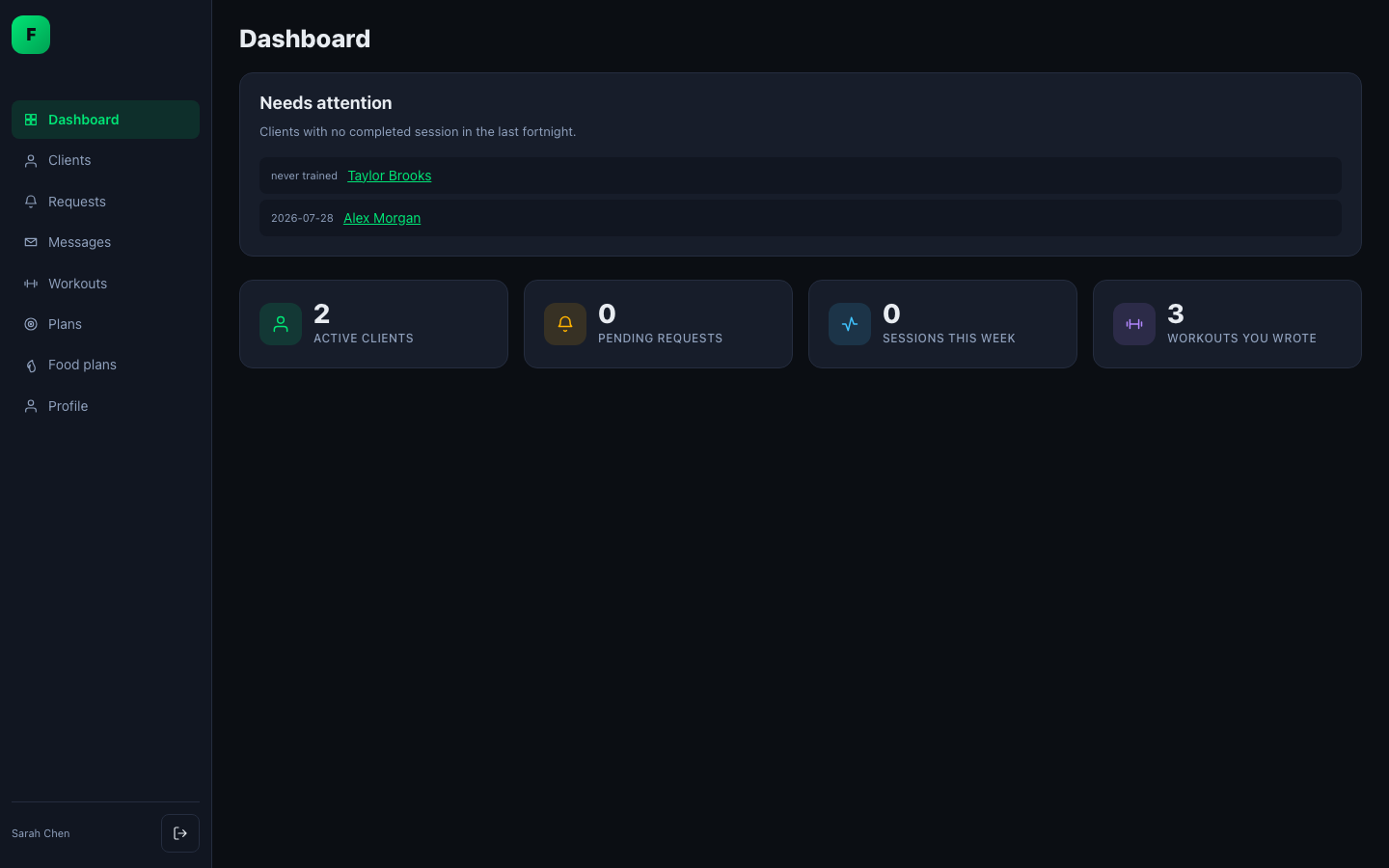Click the Plans target icon in sidebar
Viewport: 1389px width, 868px height.
[x=31, y=324]
